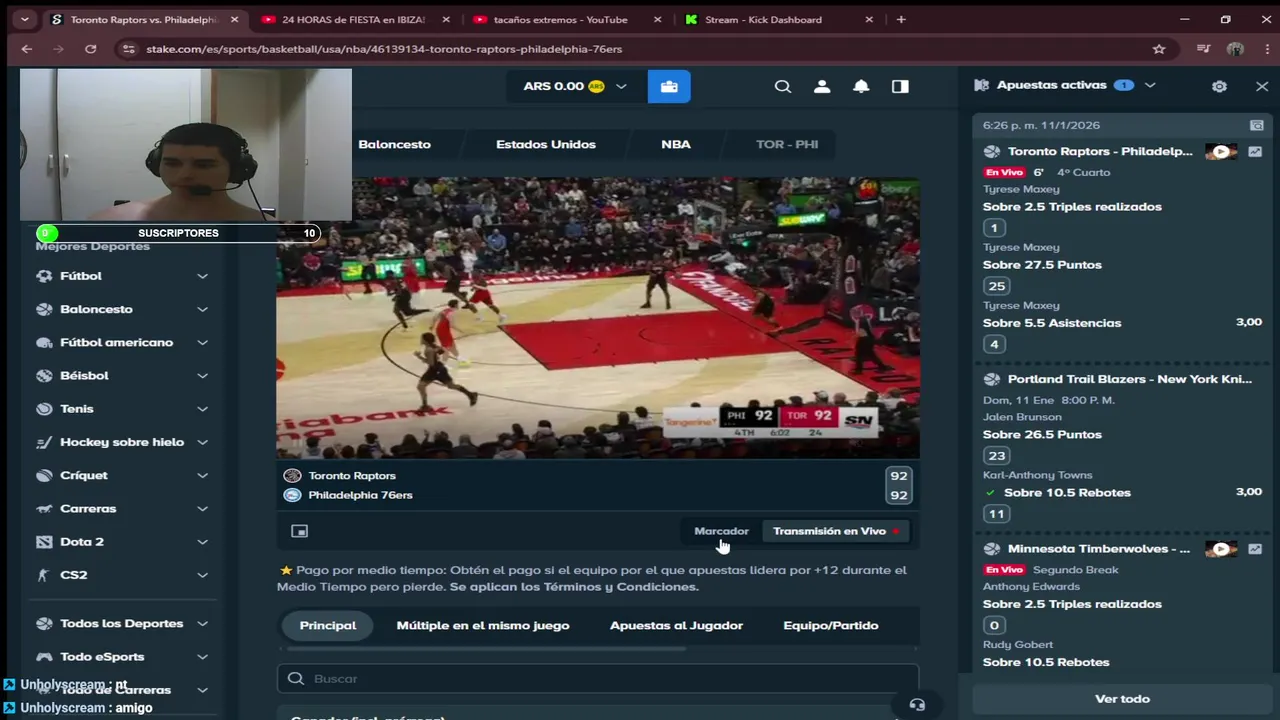Click the picture-in-picture icon below the video

tap(299, 531)
